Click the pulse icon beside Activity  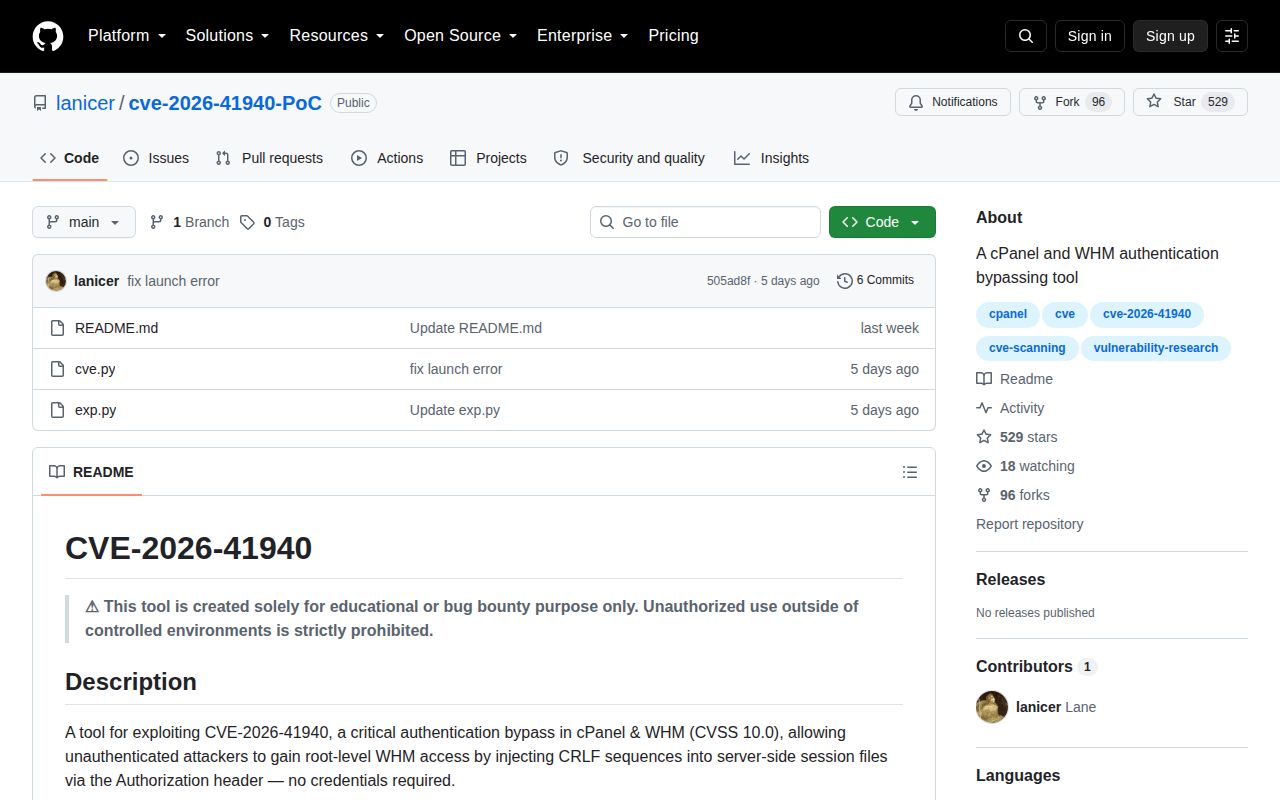(x=984, y=408)
